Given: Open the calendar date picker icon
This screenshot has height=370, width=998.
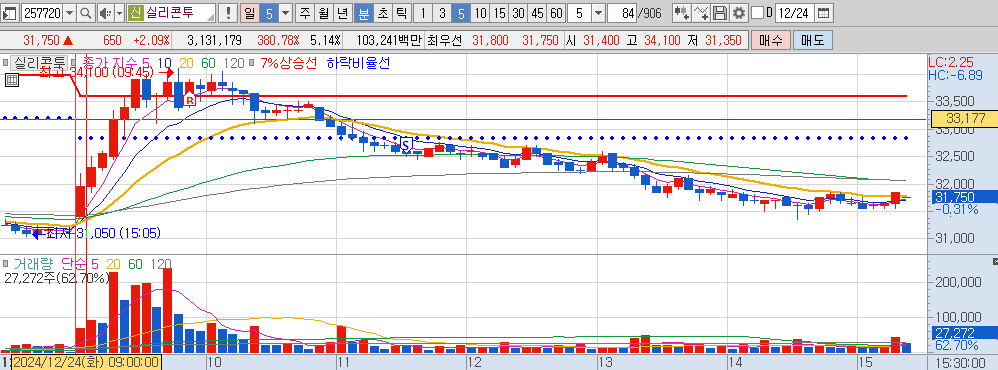Looking at the screenshot, I should point(823,12).
